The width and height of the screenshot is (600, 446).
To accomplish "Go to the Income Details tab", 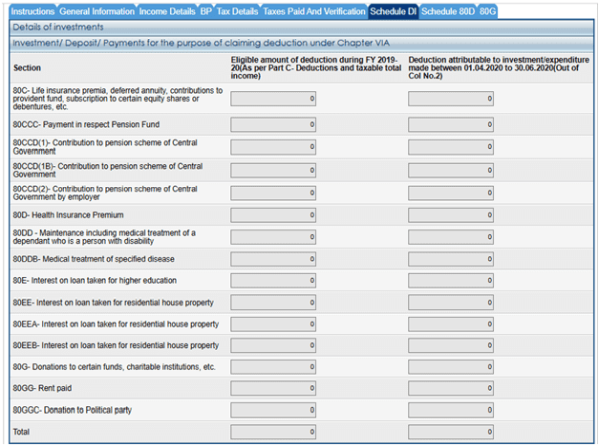I will tap(166, 11).
